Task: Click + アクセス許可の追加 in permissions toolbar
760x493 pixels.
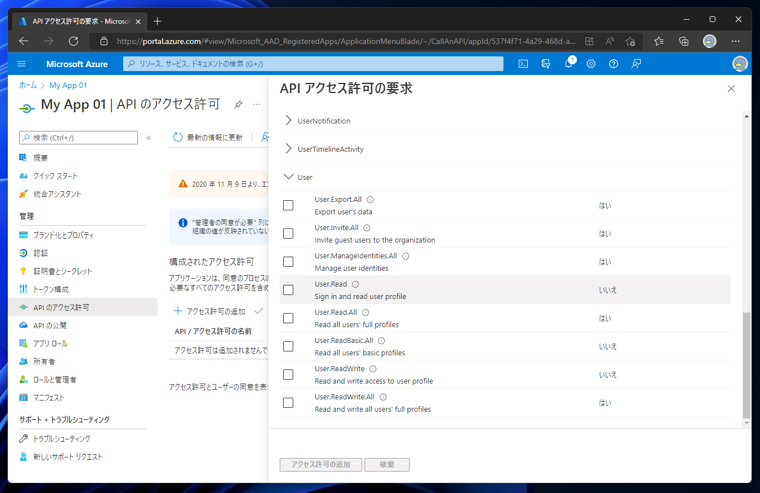Action: [209, 311]
